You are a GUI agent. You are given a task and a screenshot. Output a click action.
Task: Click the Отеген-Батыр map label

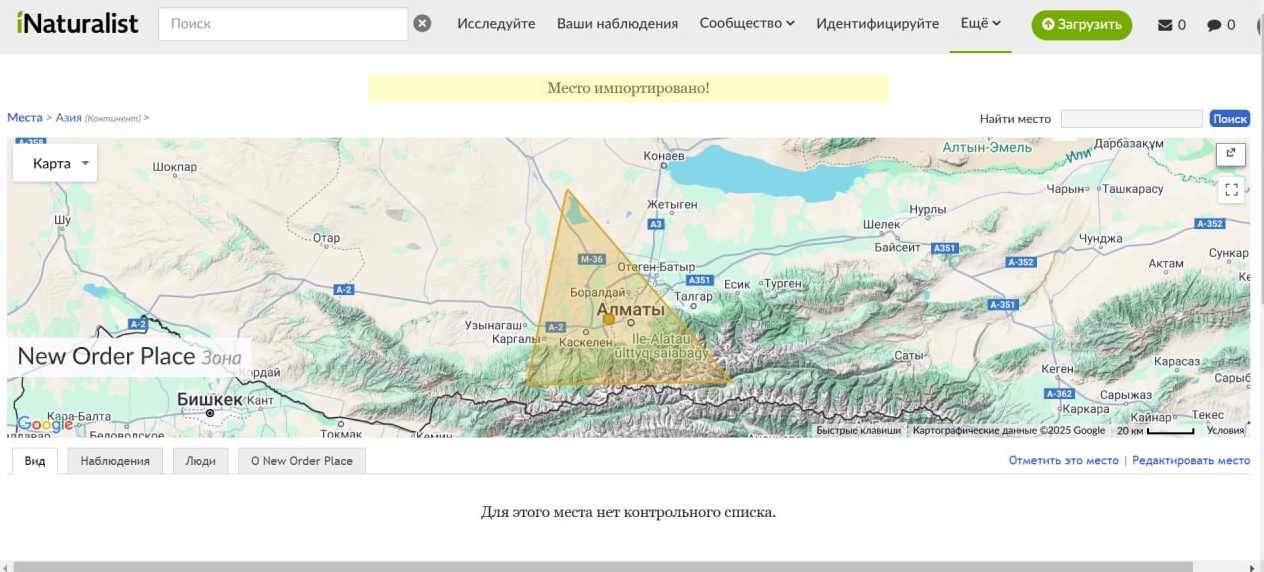[656, 267]
